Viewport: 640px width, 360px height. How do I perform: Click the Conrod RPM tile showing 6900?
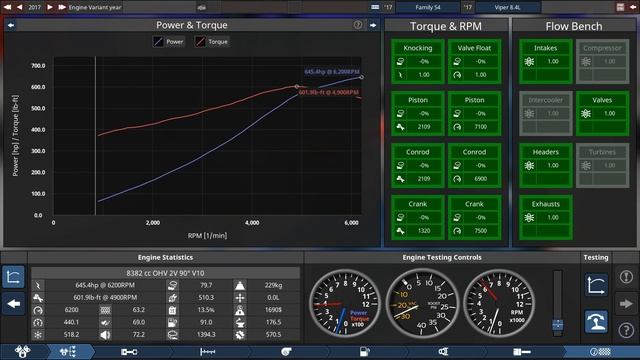click(474, 165)
